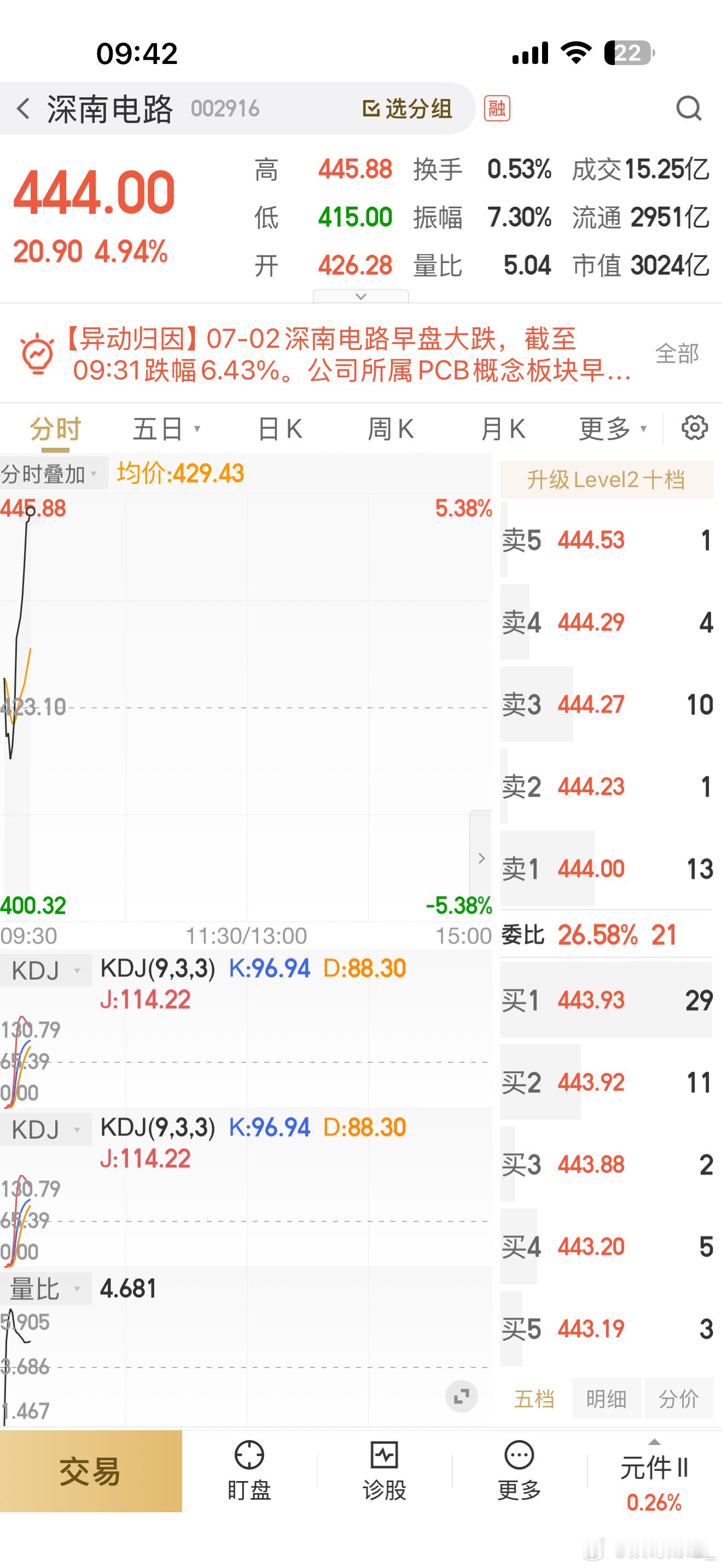Collapse order book side arrow

click(481, 858)
